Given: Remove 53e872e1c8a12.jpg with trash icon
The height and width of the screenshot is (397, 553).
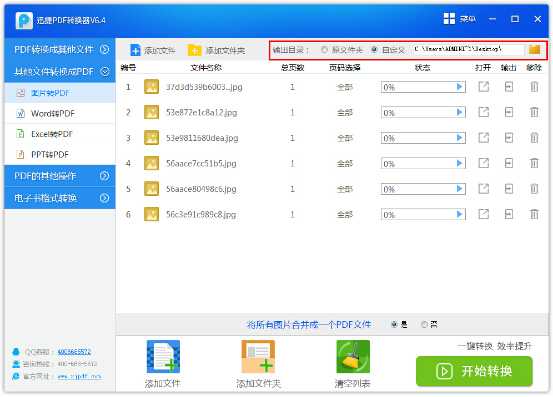Looking at the screenshot, I should click(534, 112).
